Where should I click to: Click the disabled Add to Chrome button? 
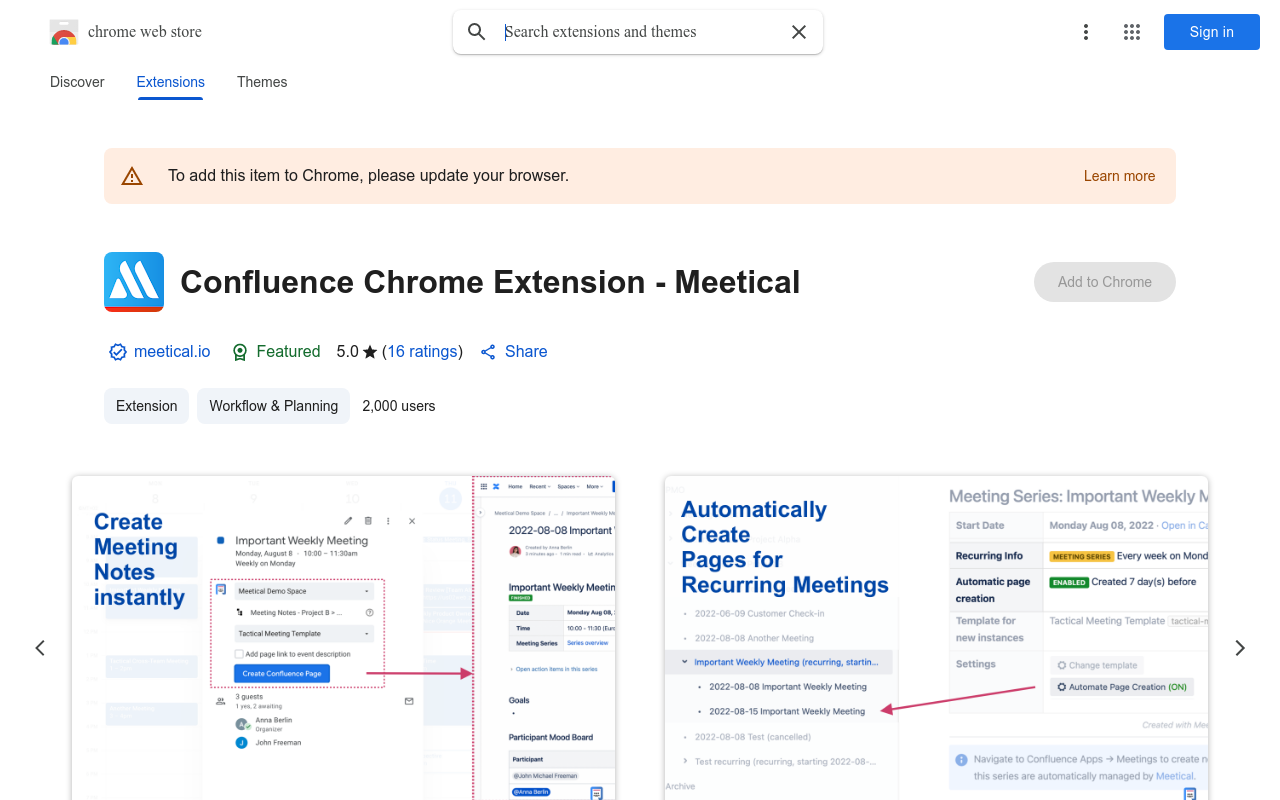(x=1105, y=282)
